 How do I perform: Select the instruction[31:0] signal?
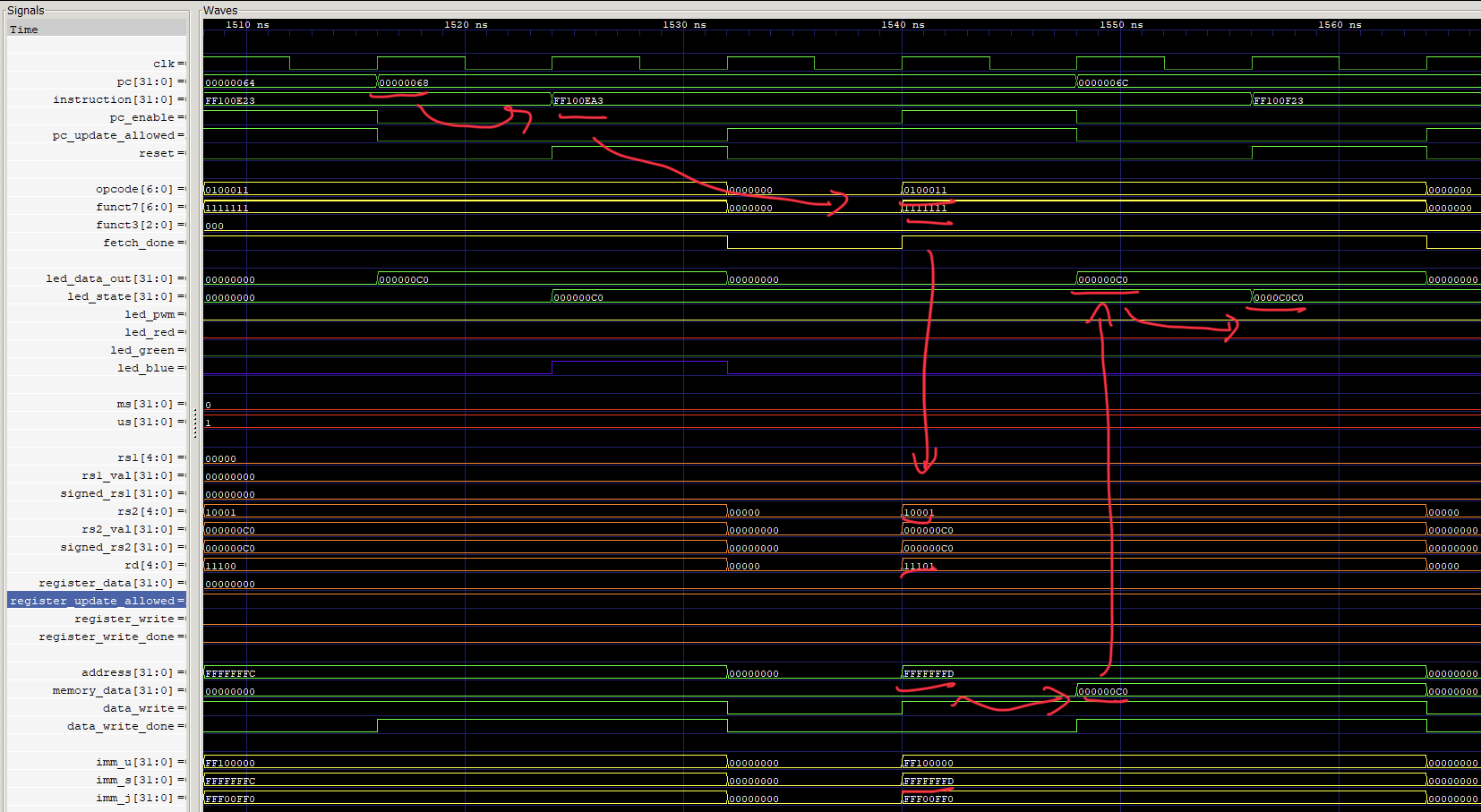coord(97,99)
